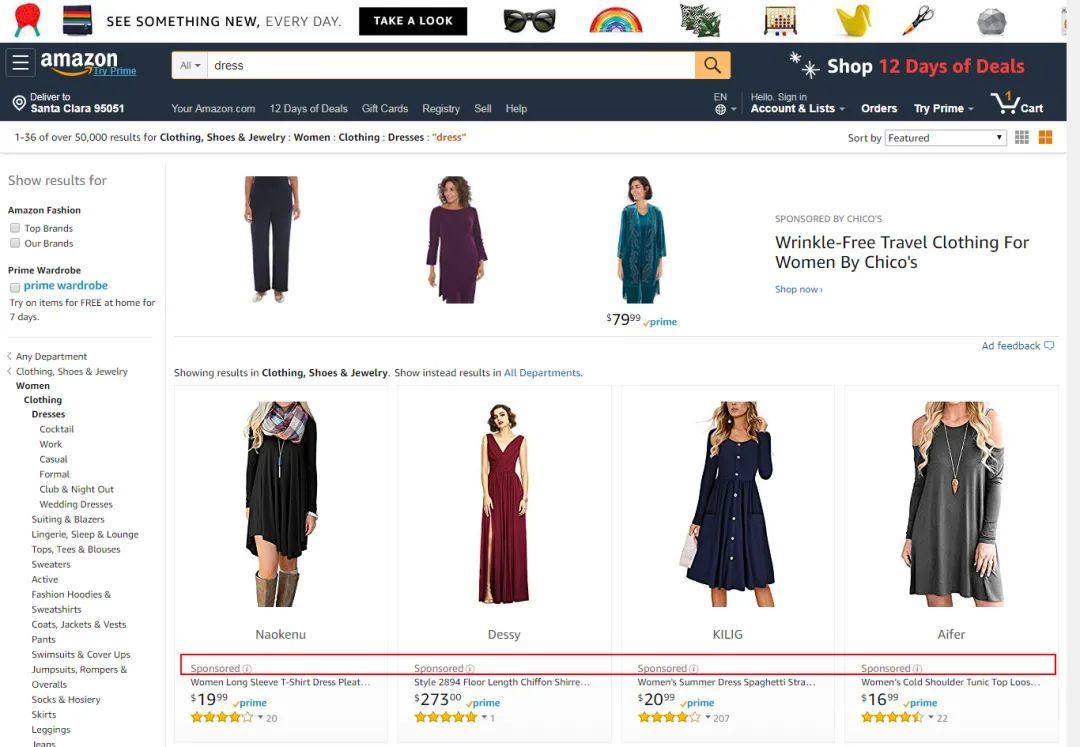Open KILIG navy dress thumbnail
This screenshot has height=747, width=1080.
click(728, 504)
